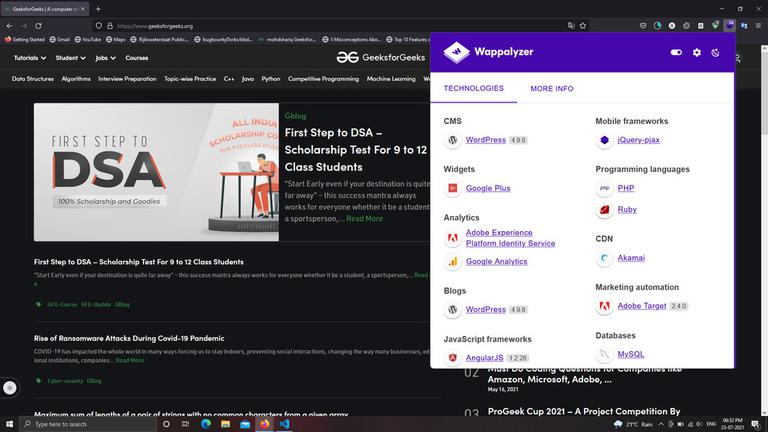Open the Akamai link under CDN

pyautogui.click(x=631, y=258)
